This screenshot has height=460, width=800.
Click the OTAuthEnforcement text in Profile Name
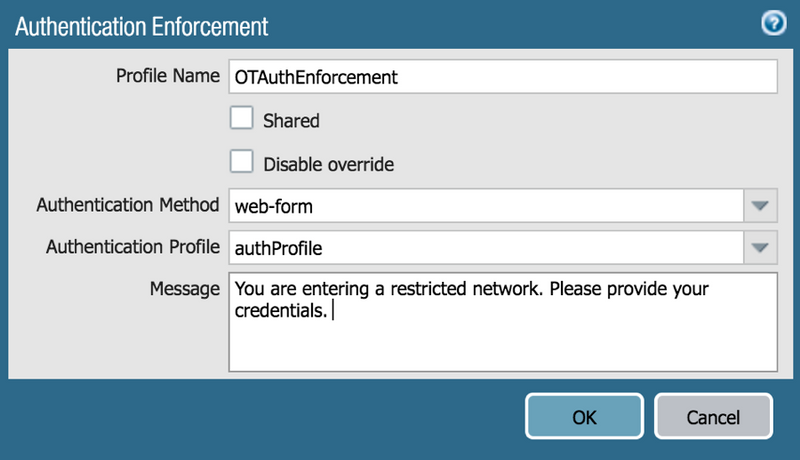tap(316, 77)
